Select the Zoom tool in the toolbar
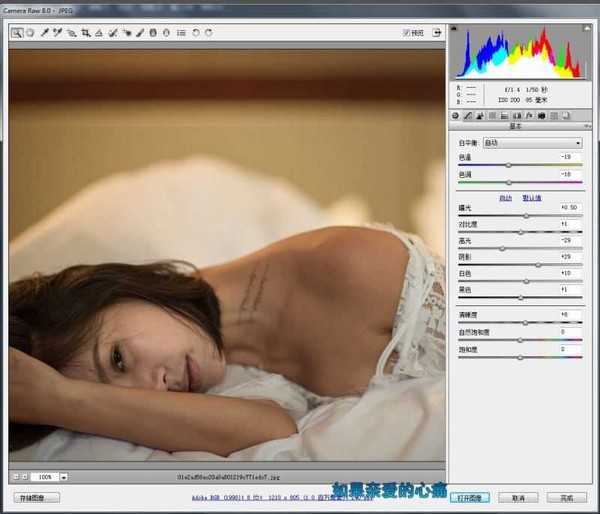600x514 pixels. [x=17, y=33]
